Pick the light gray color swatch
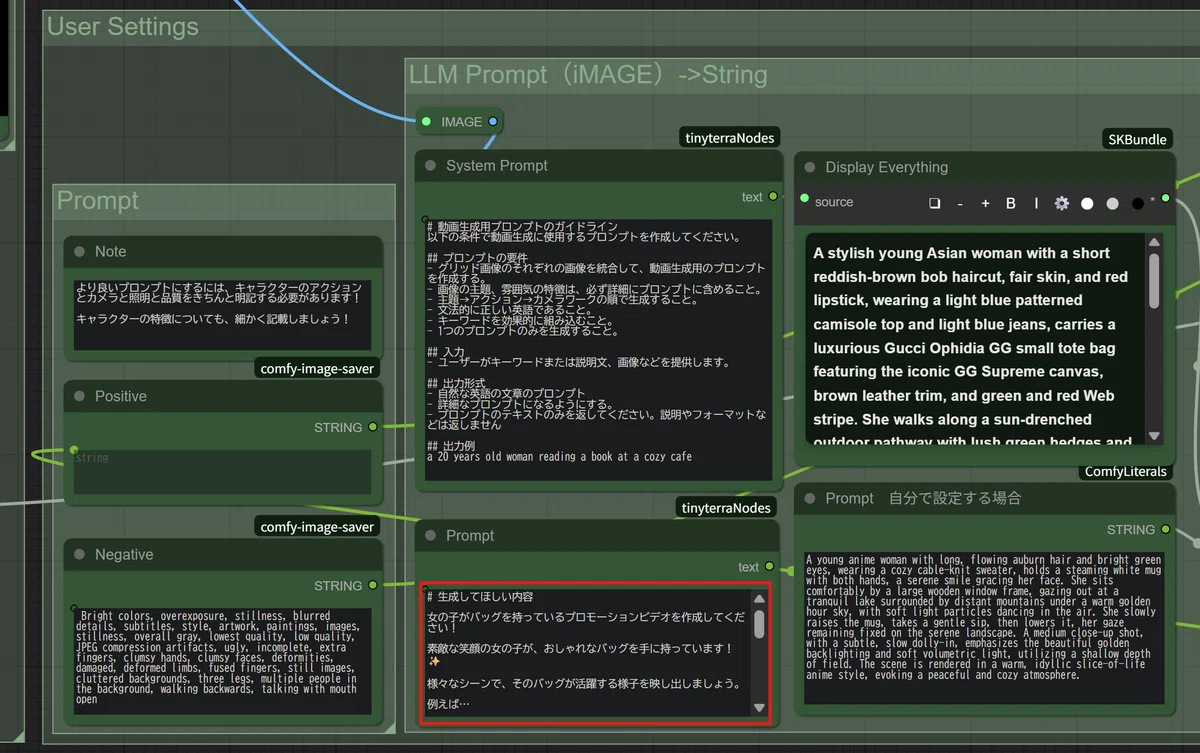1200x753 pixels. tap(1112, 203)
